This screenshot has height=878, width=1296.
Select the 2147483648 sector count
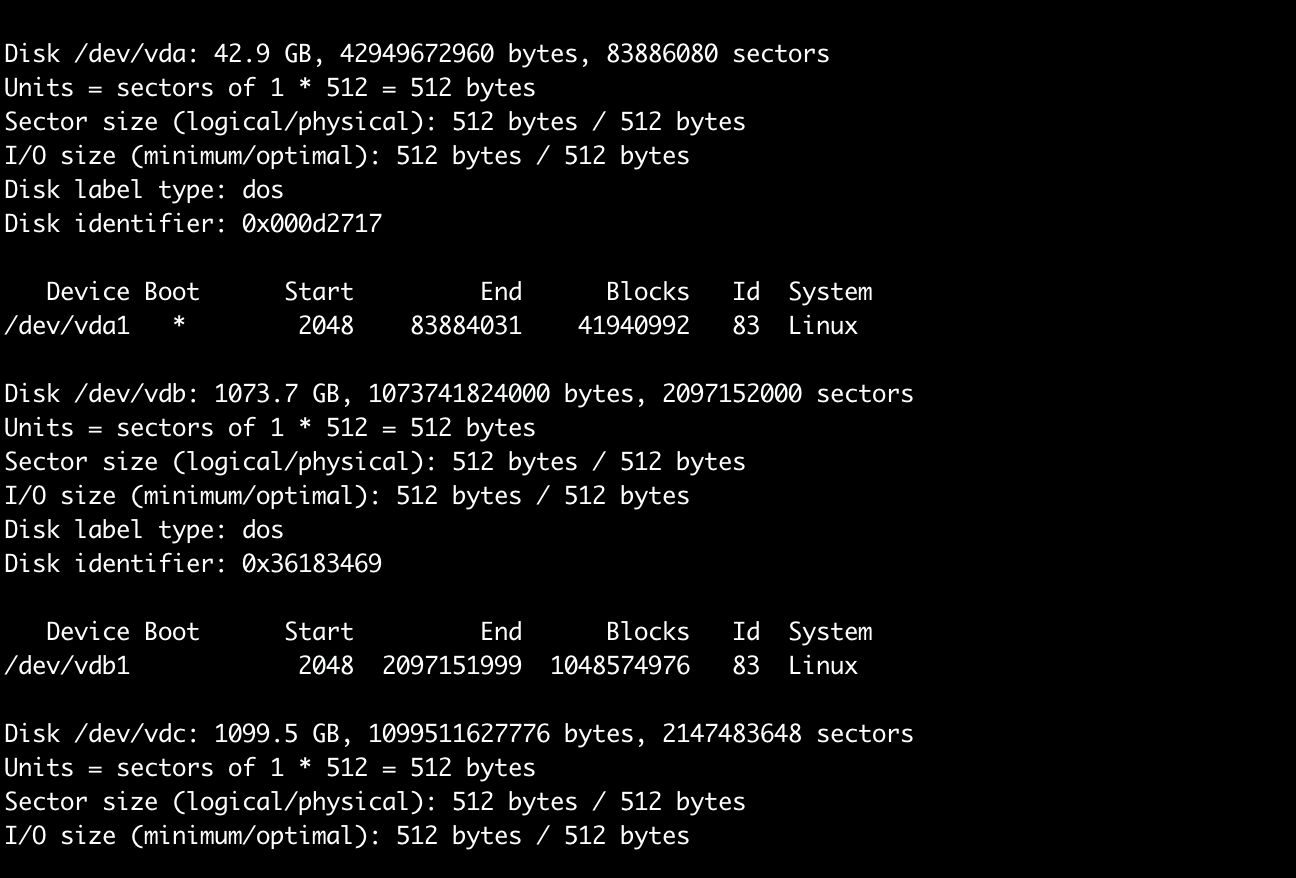732,734
